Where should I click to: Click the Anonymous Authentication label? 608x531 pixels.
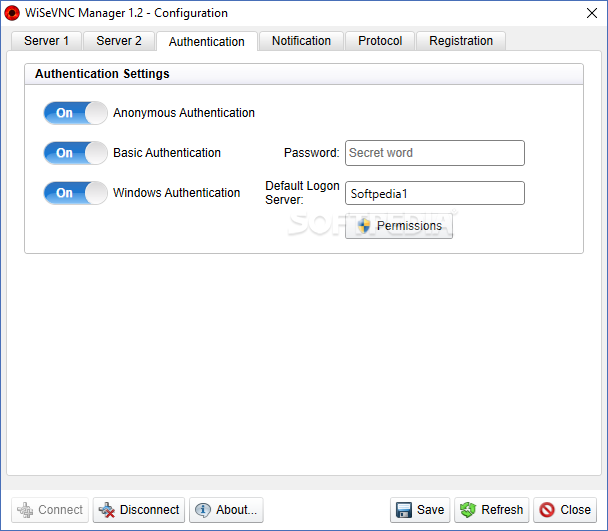pos(184,113)
